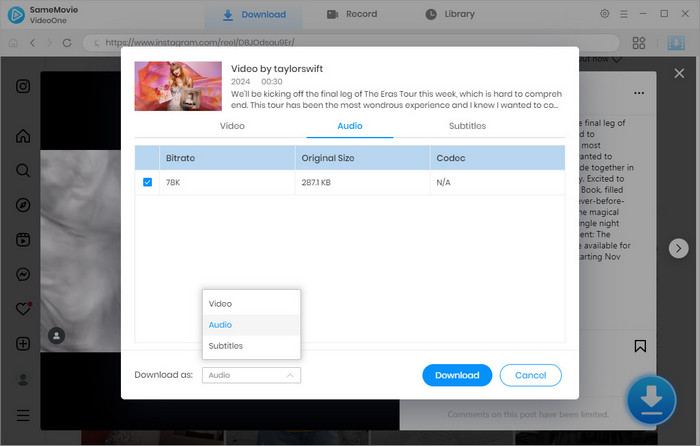Uncheck the 78K audio track checkbox

pos(147,182)
